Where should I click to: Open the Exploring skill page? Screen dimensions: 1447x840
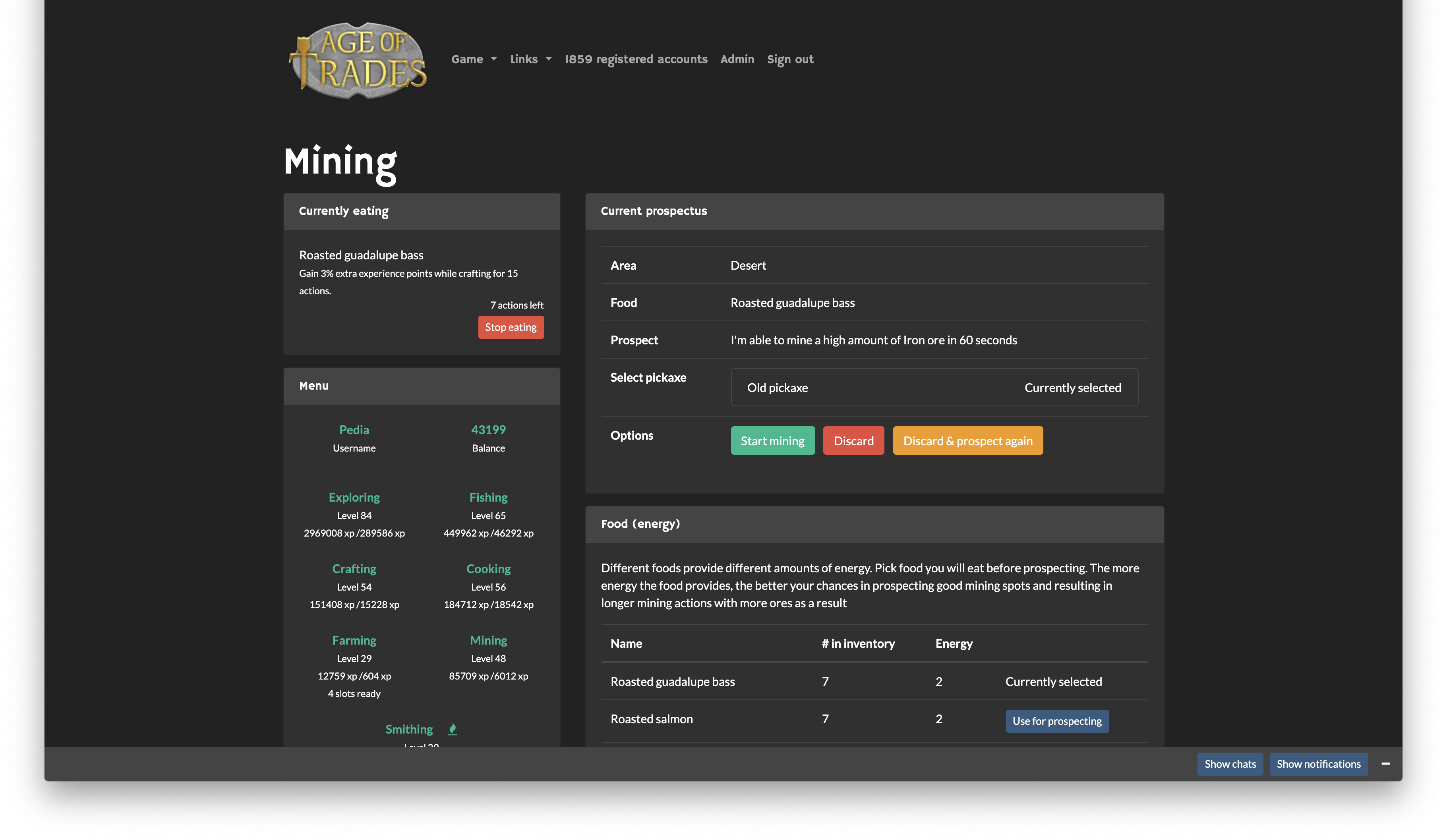354,496
